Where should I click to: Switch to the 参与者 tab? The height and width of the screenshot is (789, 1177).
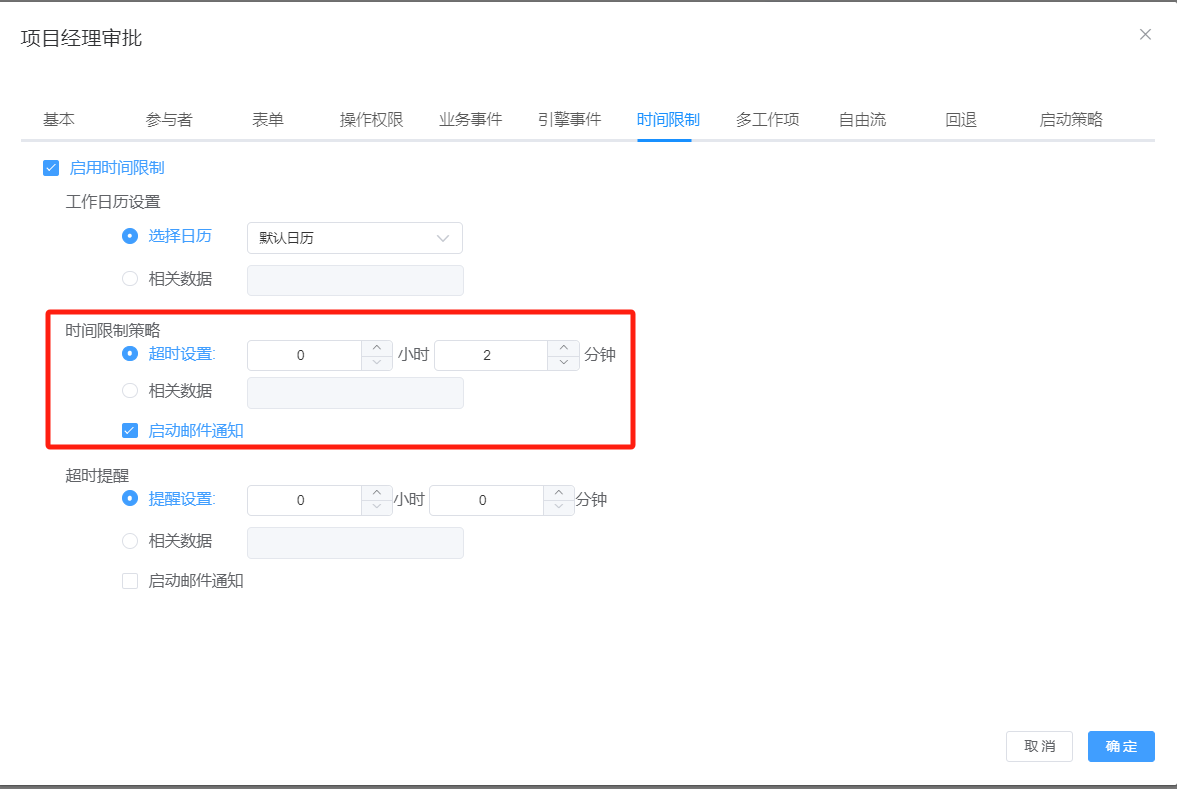[169, 120]
